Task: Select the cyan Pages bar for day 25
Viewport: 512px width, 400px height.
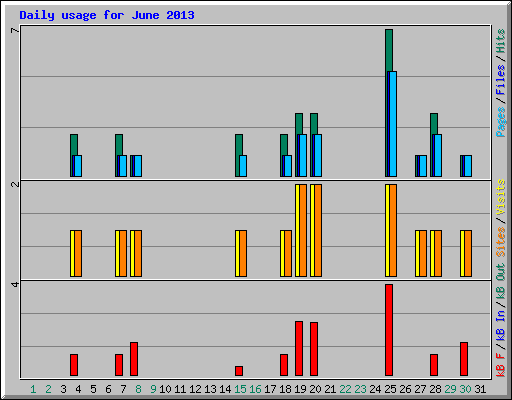Action: [393, 124]
